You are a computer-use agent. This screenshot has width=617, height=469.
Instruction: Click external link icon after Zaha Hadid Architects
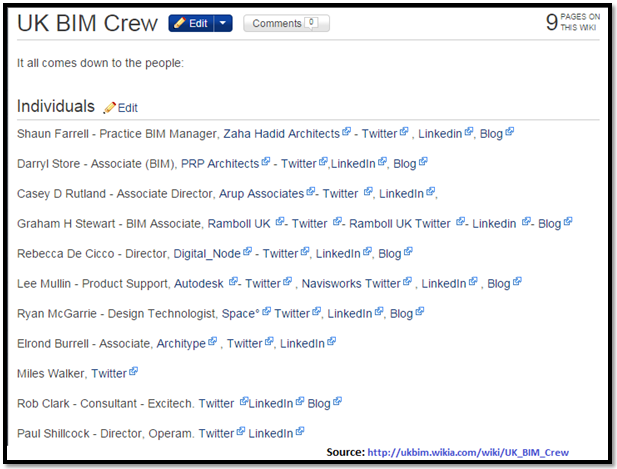point(346,131)
